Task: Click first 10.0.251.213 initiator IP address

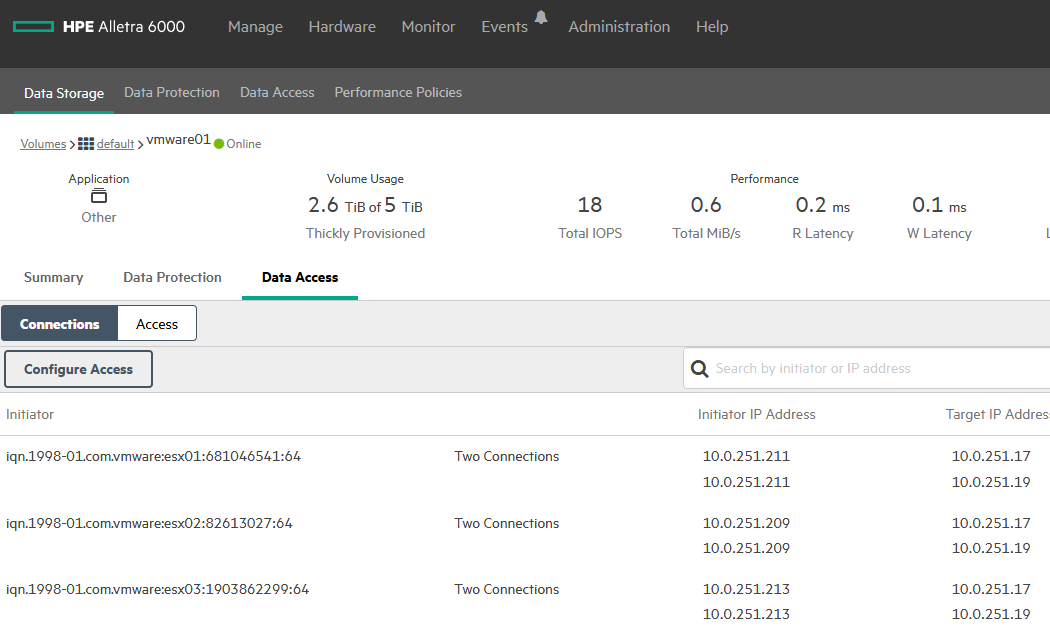Action: (746, 589)
